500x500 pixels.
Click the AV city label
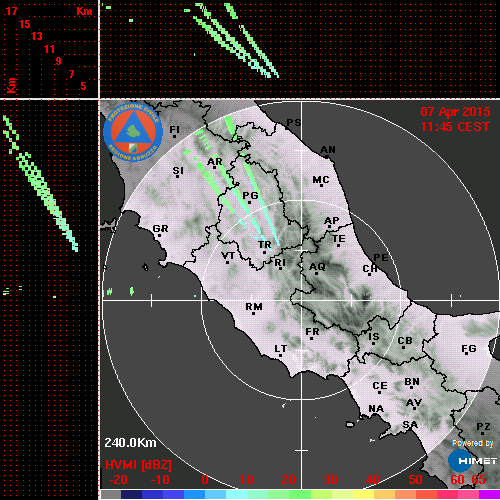point(414,403)
